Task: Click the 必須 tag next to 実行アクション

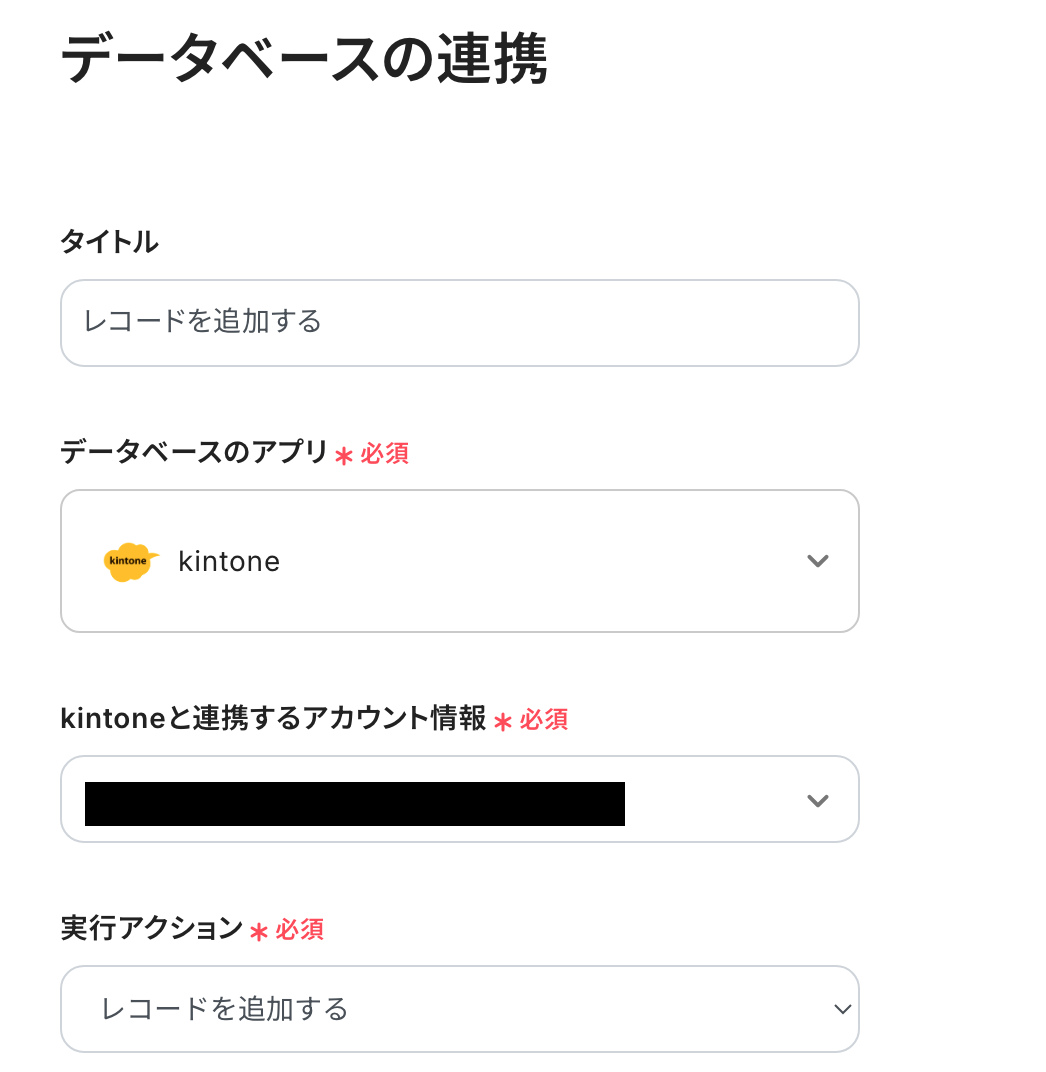Action: 300,930
